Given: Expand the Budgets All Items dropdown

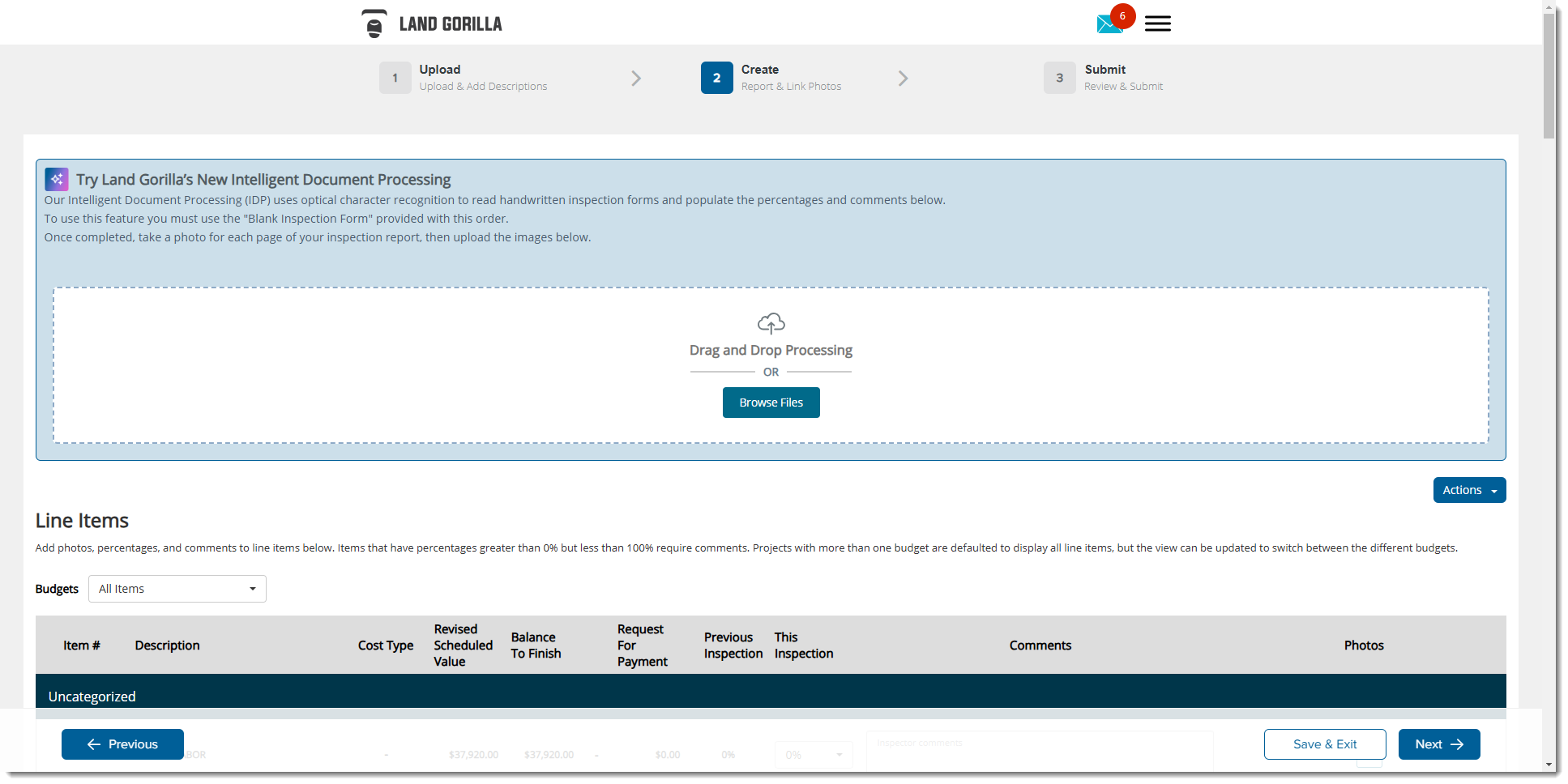Looking at the screenshot, I should [177, 589].
